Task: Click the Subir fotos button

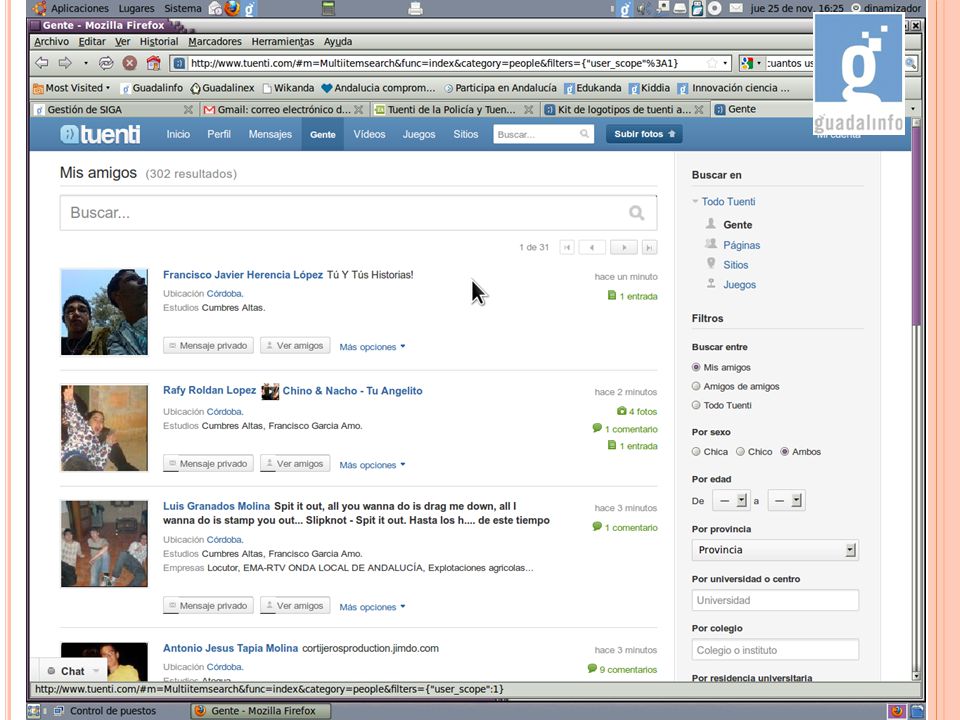Action: (644, 134)
